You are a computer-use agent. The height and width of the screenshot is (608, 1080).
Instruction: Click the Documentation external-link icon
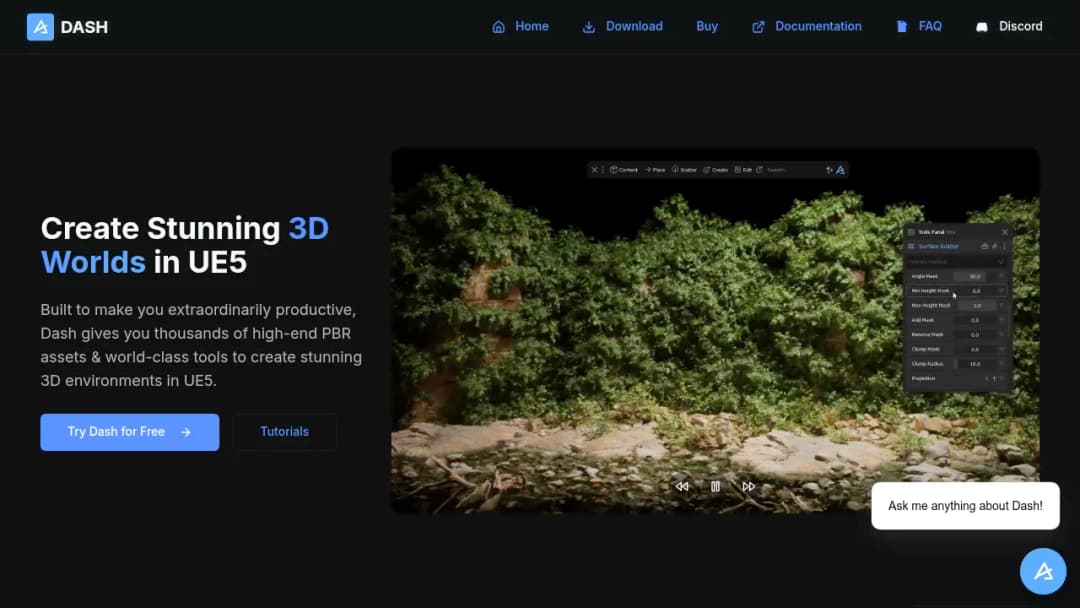click(758, 27)
